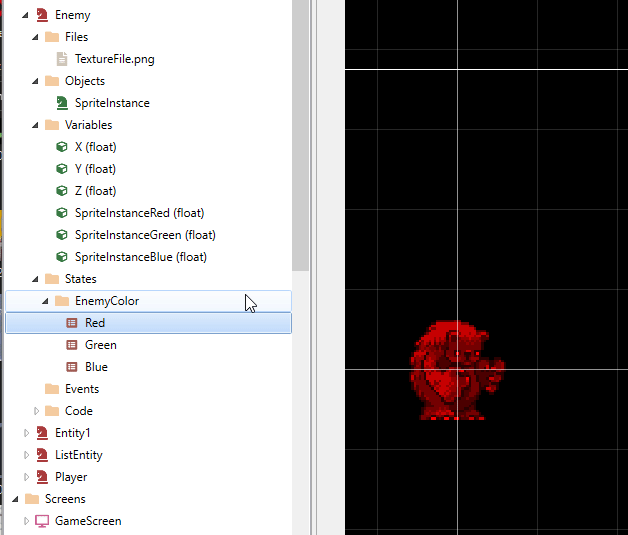628x535 pixels.
Task: Click the Blue state icon
Action: click(72, 367)
